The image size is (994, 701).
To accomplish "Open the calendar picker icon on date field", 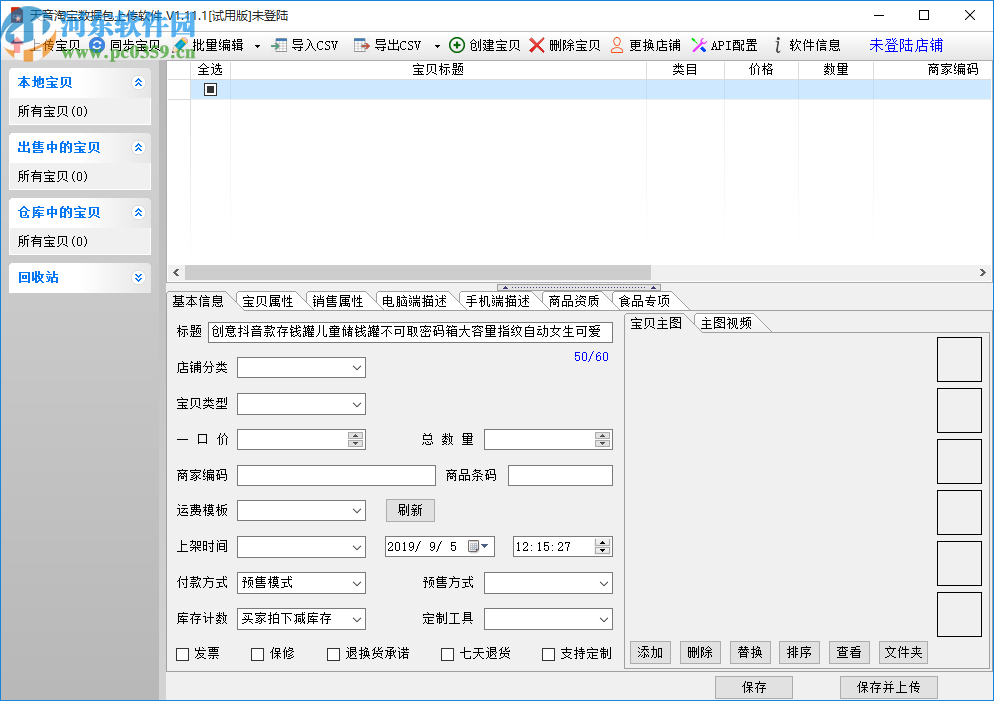I will click(474, 546).
